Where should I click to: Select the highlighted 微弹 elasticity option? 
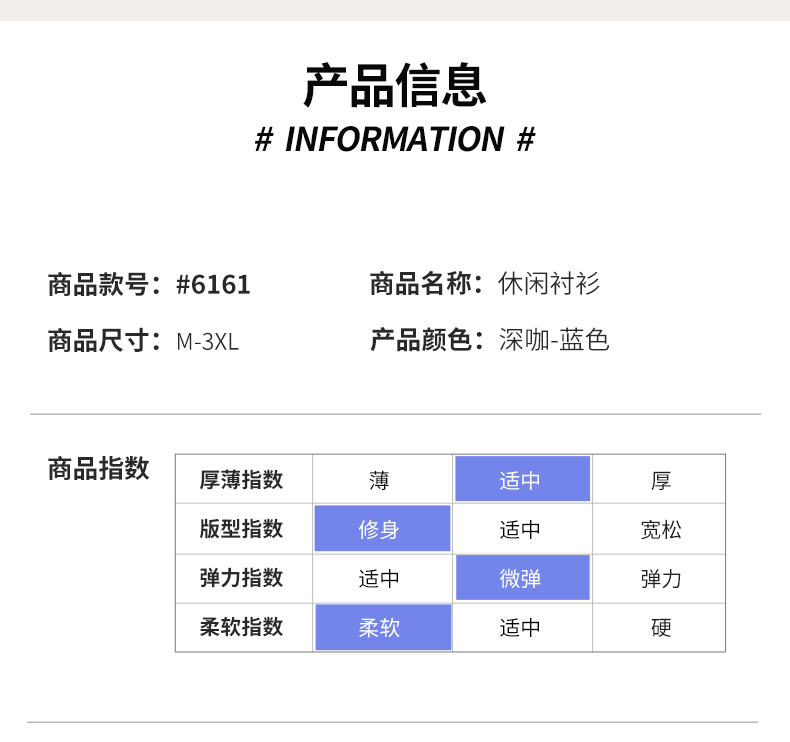point(521,578)
